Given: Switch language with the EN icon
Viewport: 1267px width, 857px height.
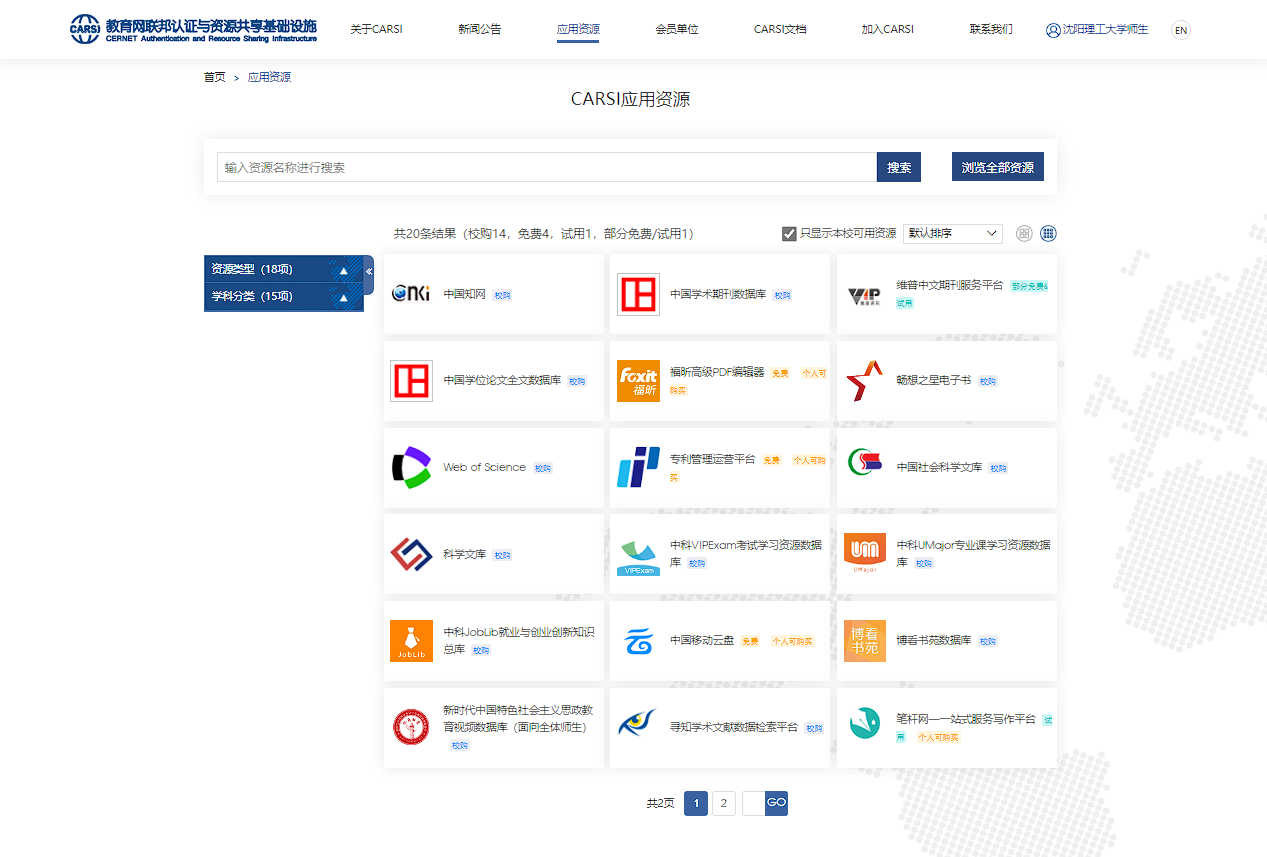Looking at the screenshot, I should tap(1181, 30).
